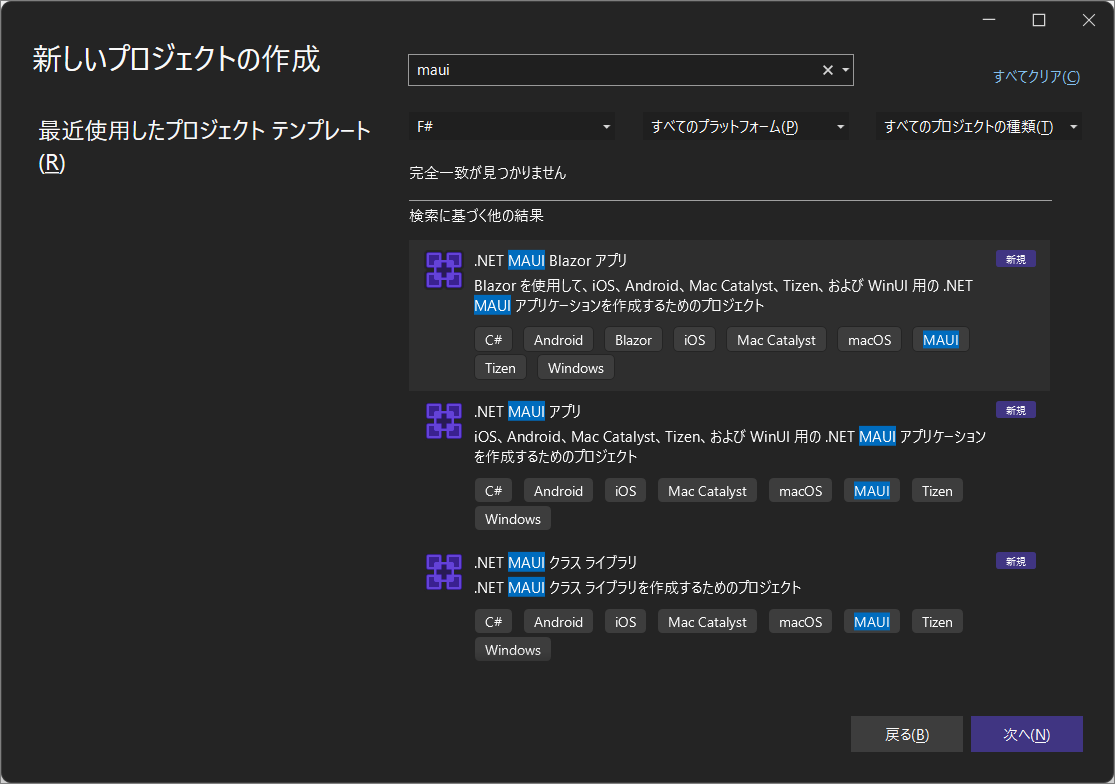Open the すべてのプロジェクトの種類 filter dropdown
Image resolution: width=1115 pixels, height=784 pixels.
tap(979, 127)
